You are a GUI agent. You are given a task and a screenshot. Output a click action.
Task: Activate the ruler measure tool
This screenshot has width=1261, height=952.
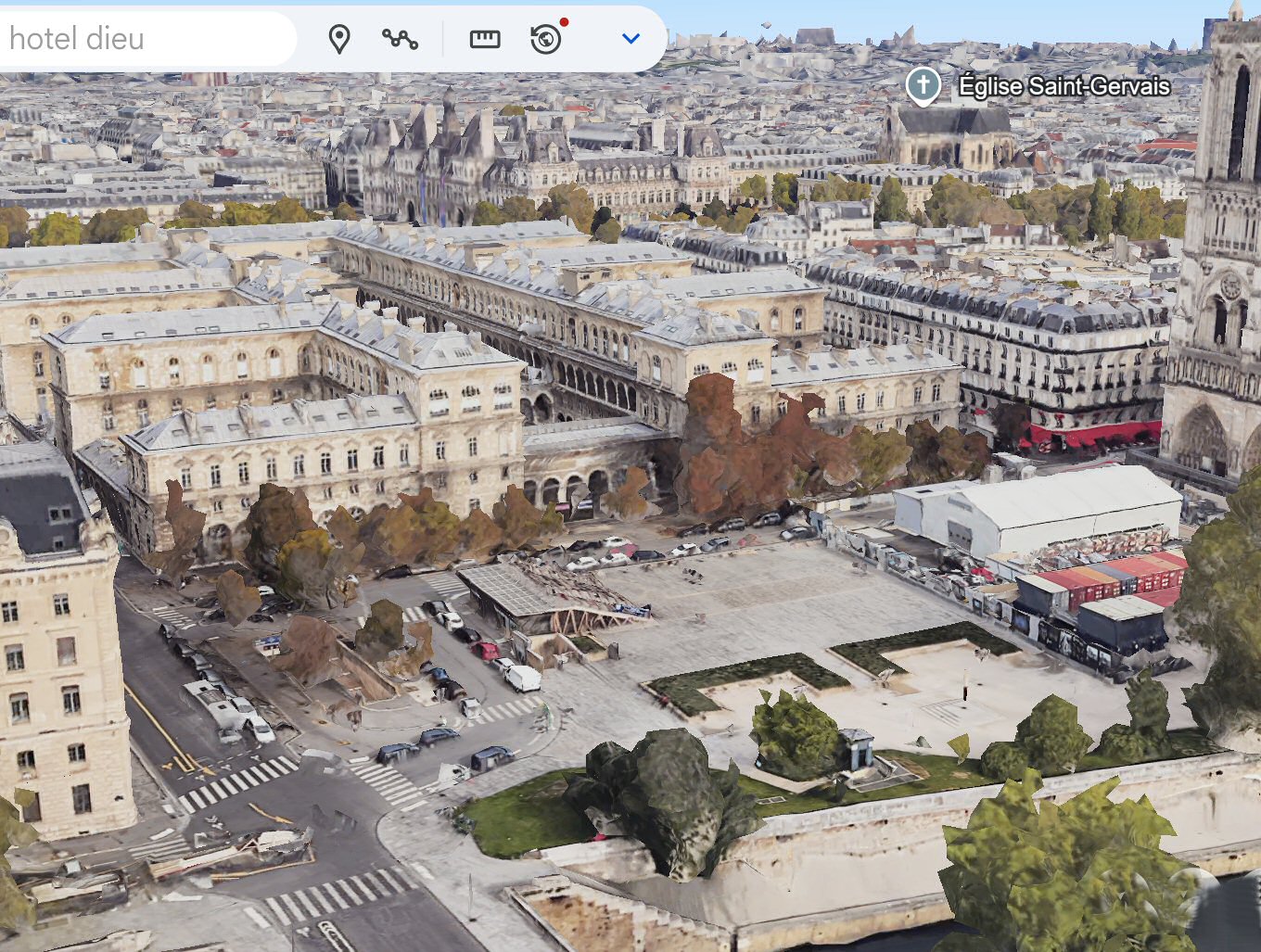pos(484,39)
